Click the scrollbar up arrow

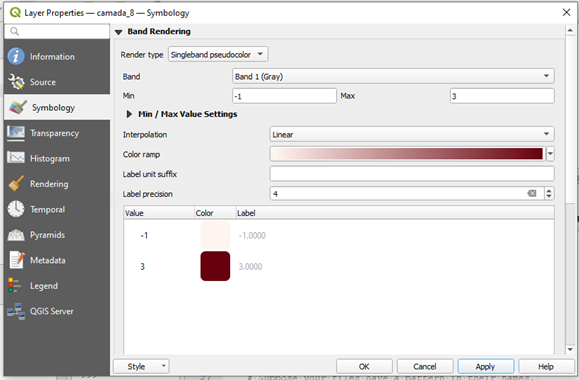coord(570,31)
